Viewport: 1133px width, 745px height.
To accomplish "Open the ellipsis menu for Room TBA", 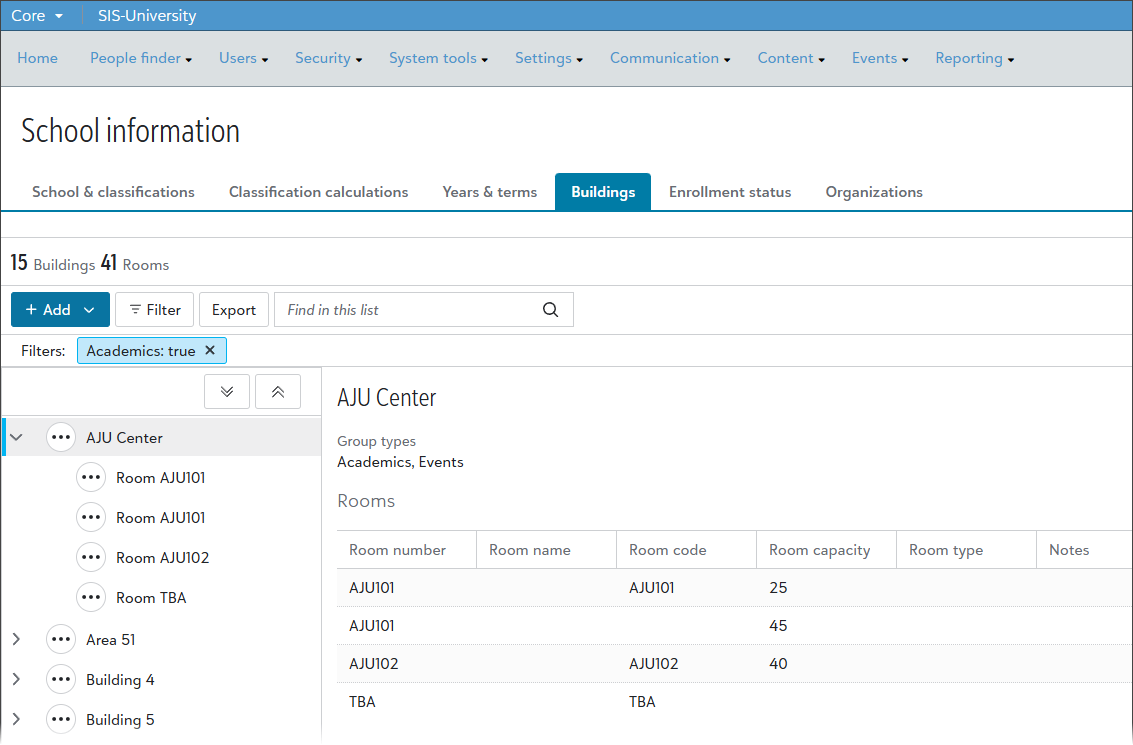I will click(x=91, y=598).
